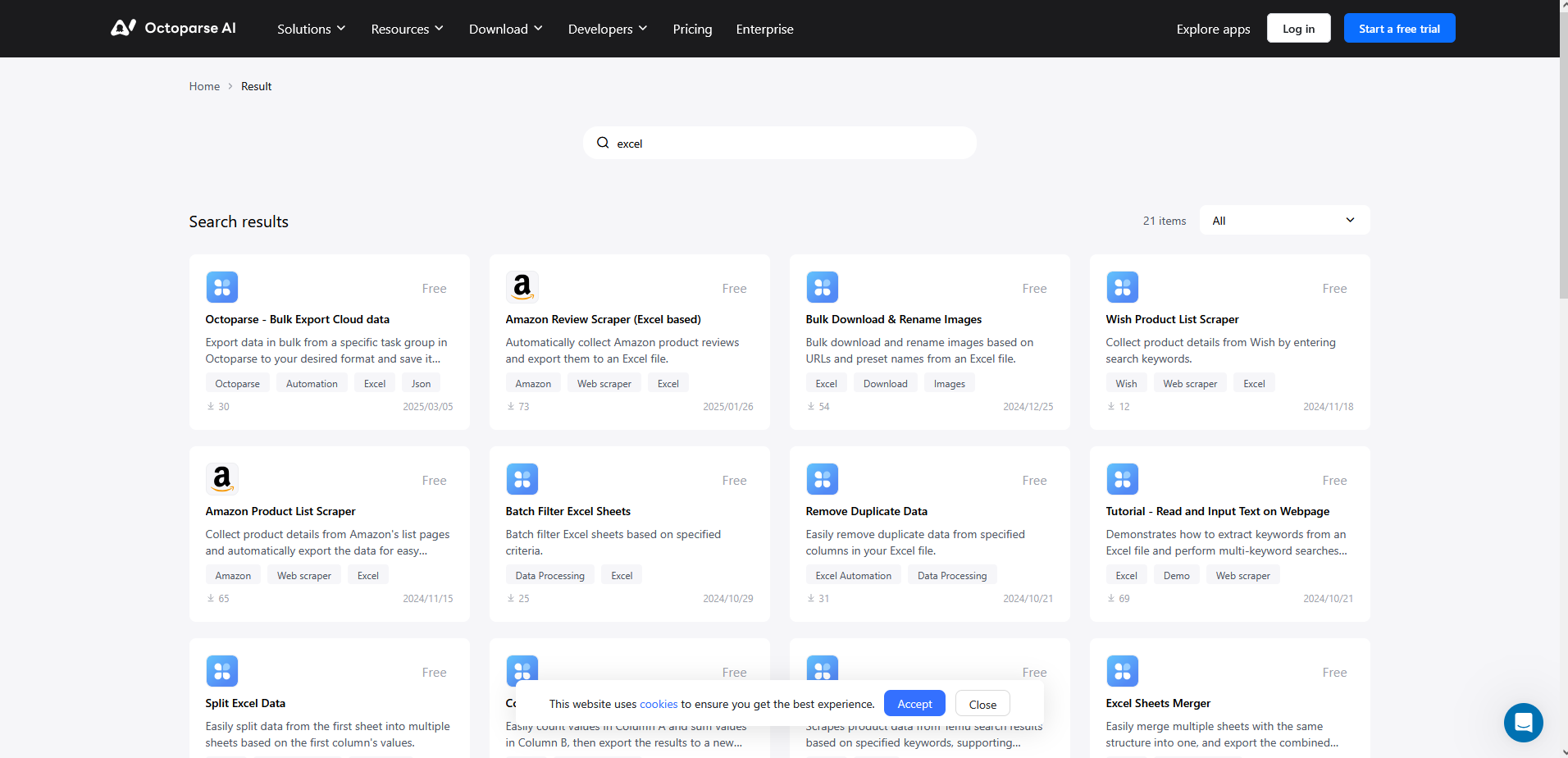
Task: Open the Enterprise page
Action: coord(764,29)
